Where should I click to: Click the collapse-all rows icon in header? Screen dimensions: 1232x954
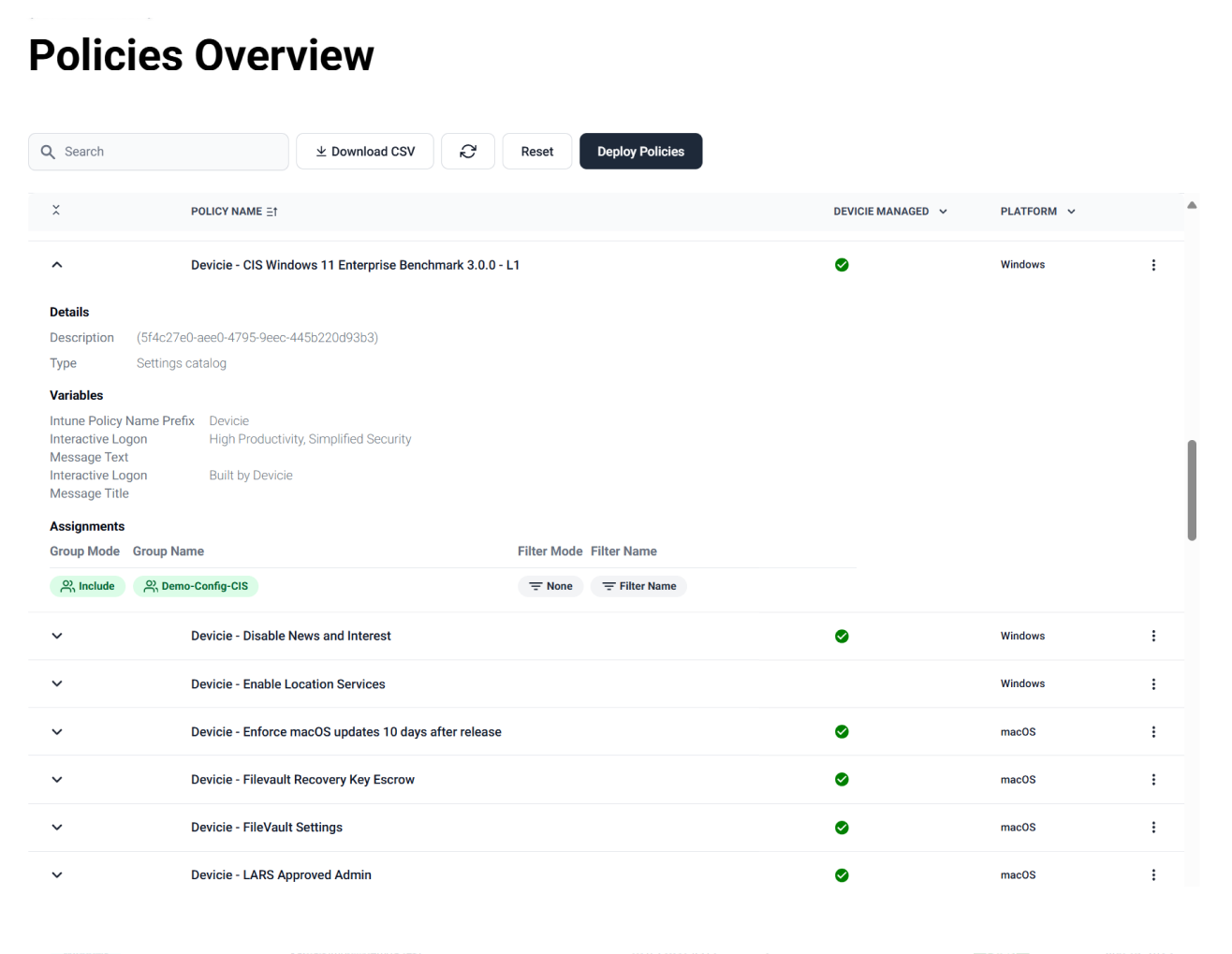[56, 211]
